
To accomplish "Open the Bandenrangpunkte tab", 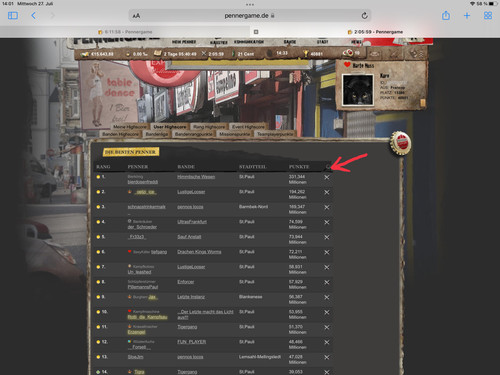I will [194, 134].
